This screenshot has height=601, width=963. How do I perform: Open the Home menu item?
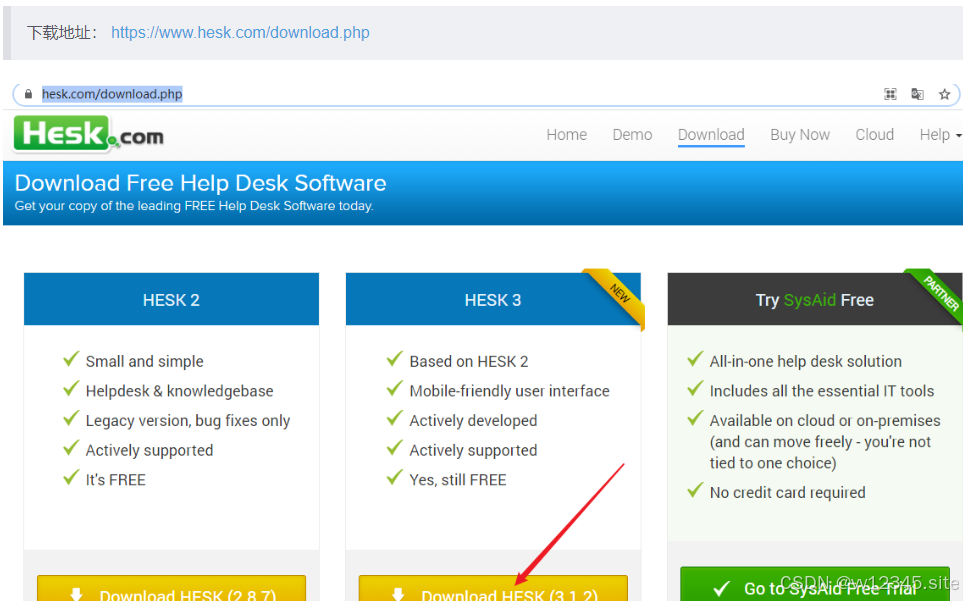566,134
